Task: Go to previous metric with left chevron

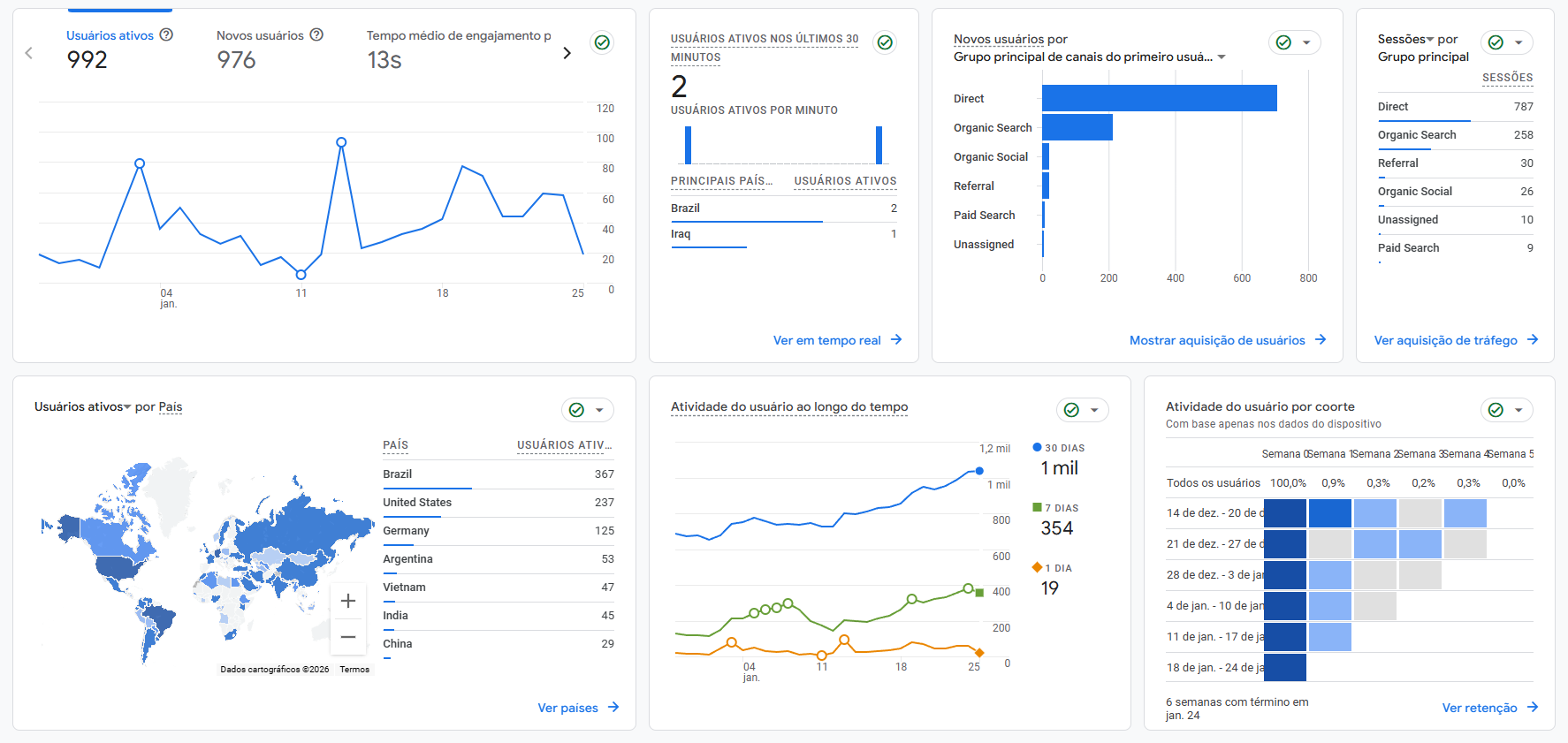Action: pyautogui.click(x=29, y=53)
